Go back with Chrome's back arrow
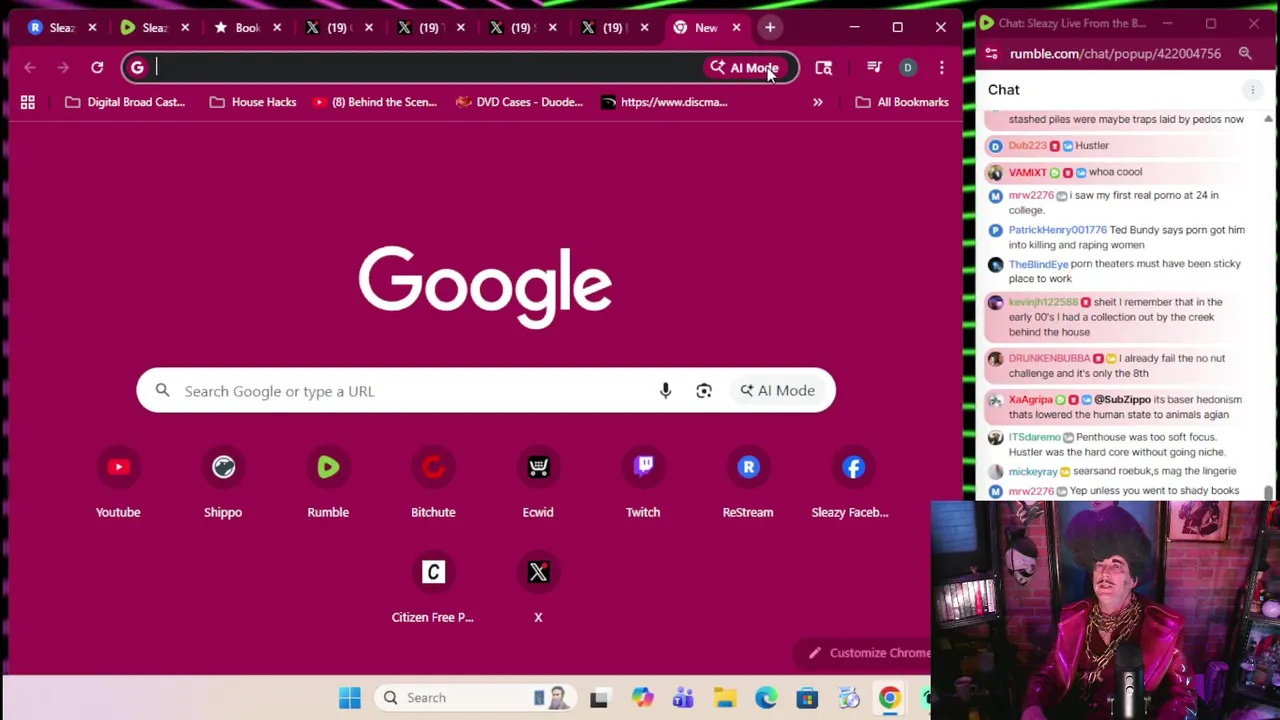 click(x=30, y=67)
